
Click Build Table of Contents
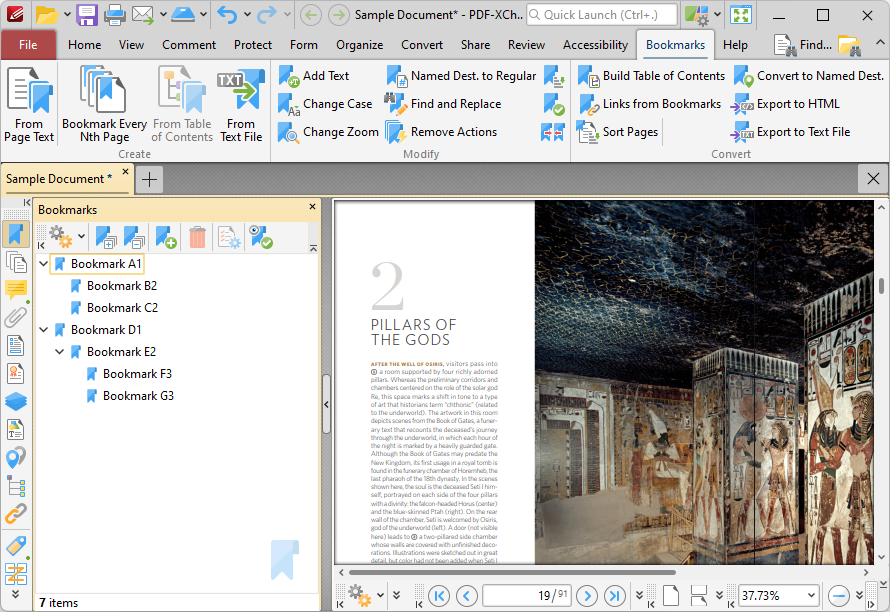651,76
